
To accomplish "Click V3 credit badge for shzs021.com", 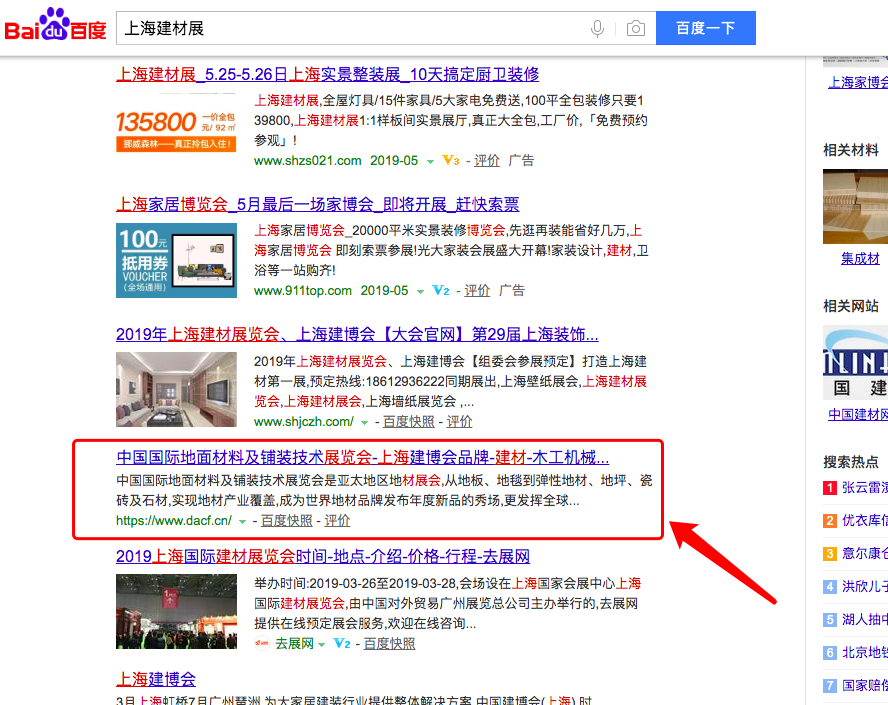I will [451, 160].
